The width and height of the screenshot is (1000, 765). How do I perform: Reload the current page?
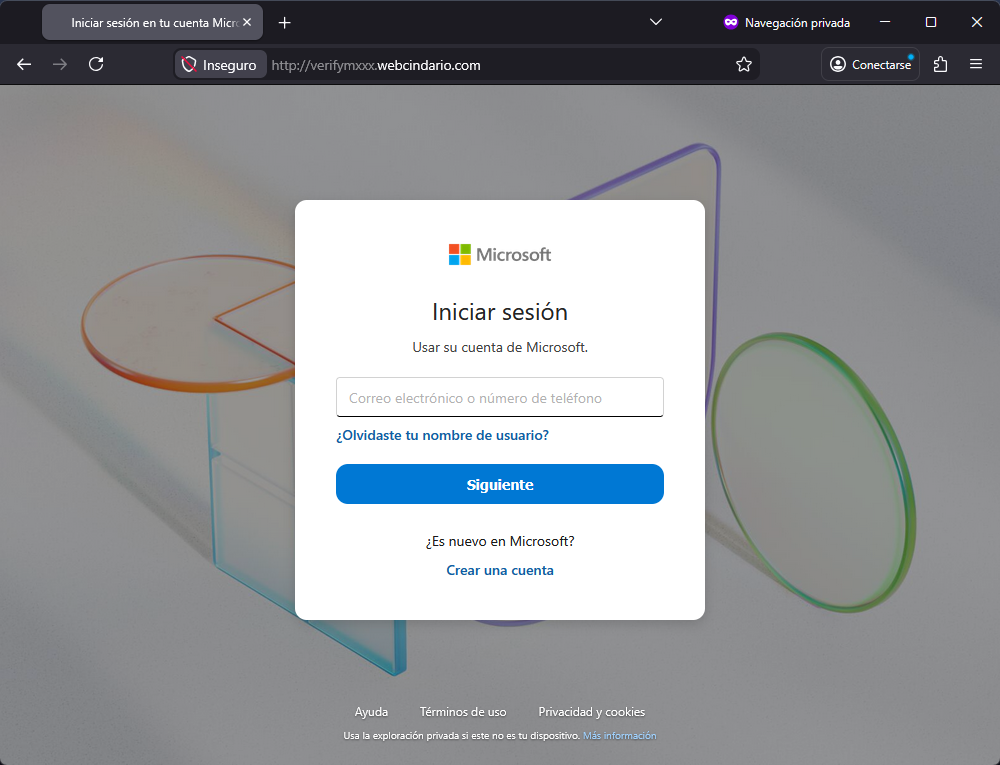[x=96, y=64]
